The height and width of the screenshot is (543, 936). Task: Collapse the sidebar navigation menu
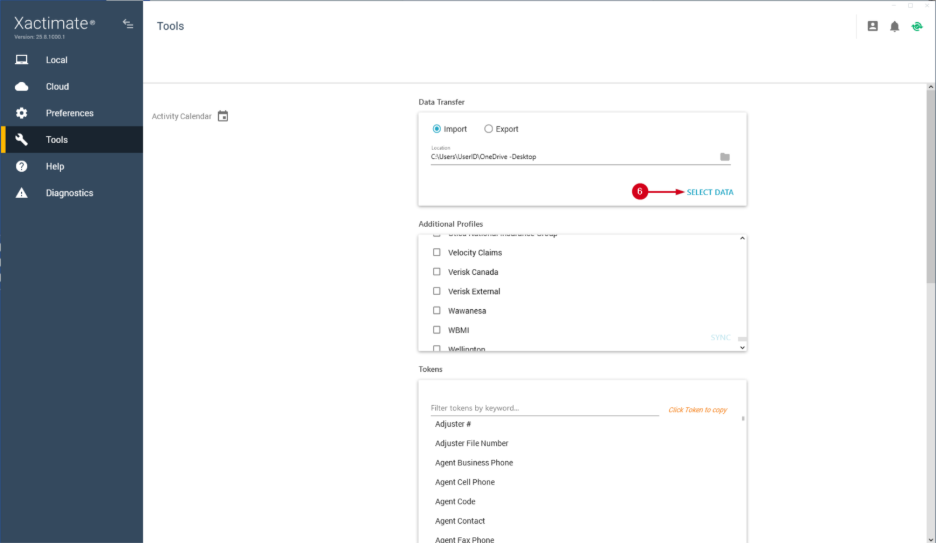click(x=128, y=24)
